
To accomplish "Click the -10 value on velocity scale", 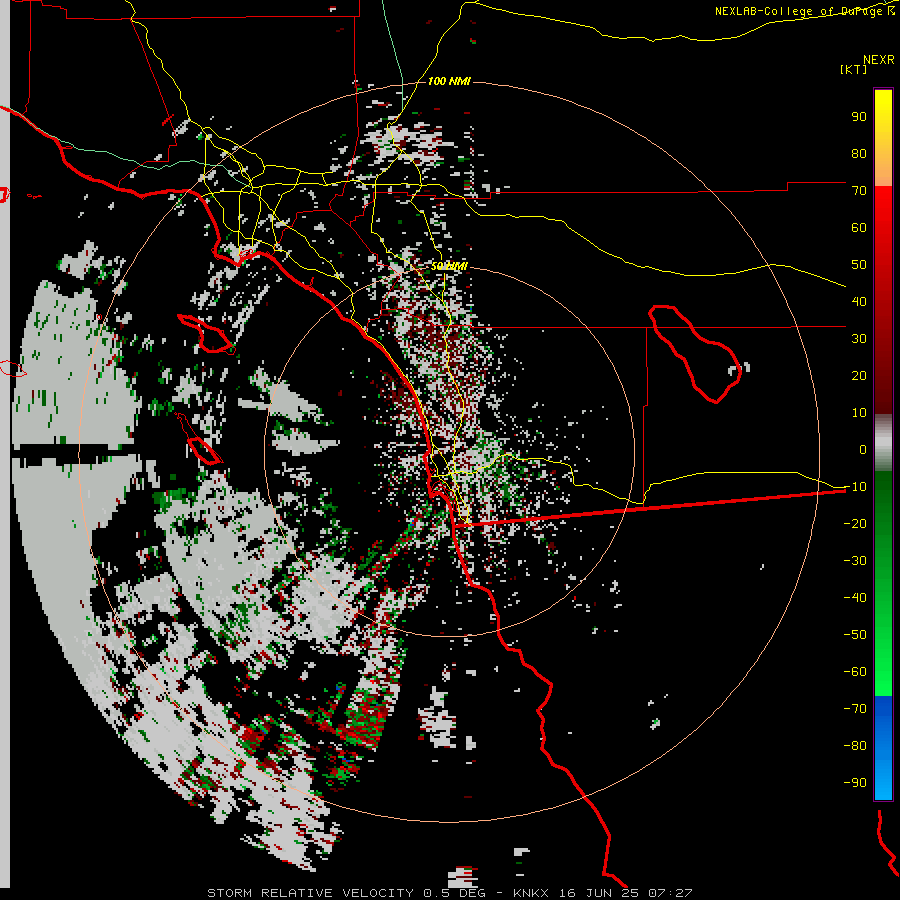I will [855, 487].
